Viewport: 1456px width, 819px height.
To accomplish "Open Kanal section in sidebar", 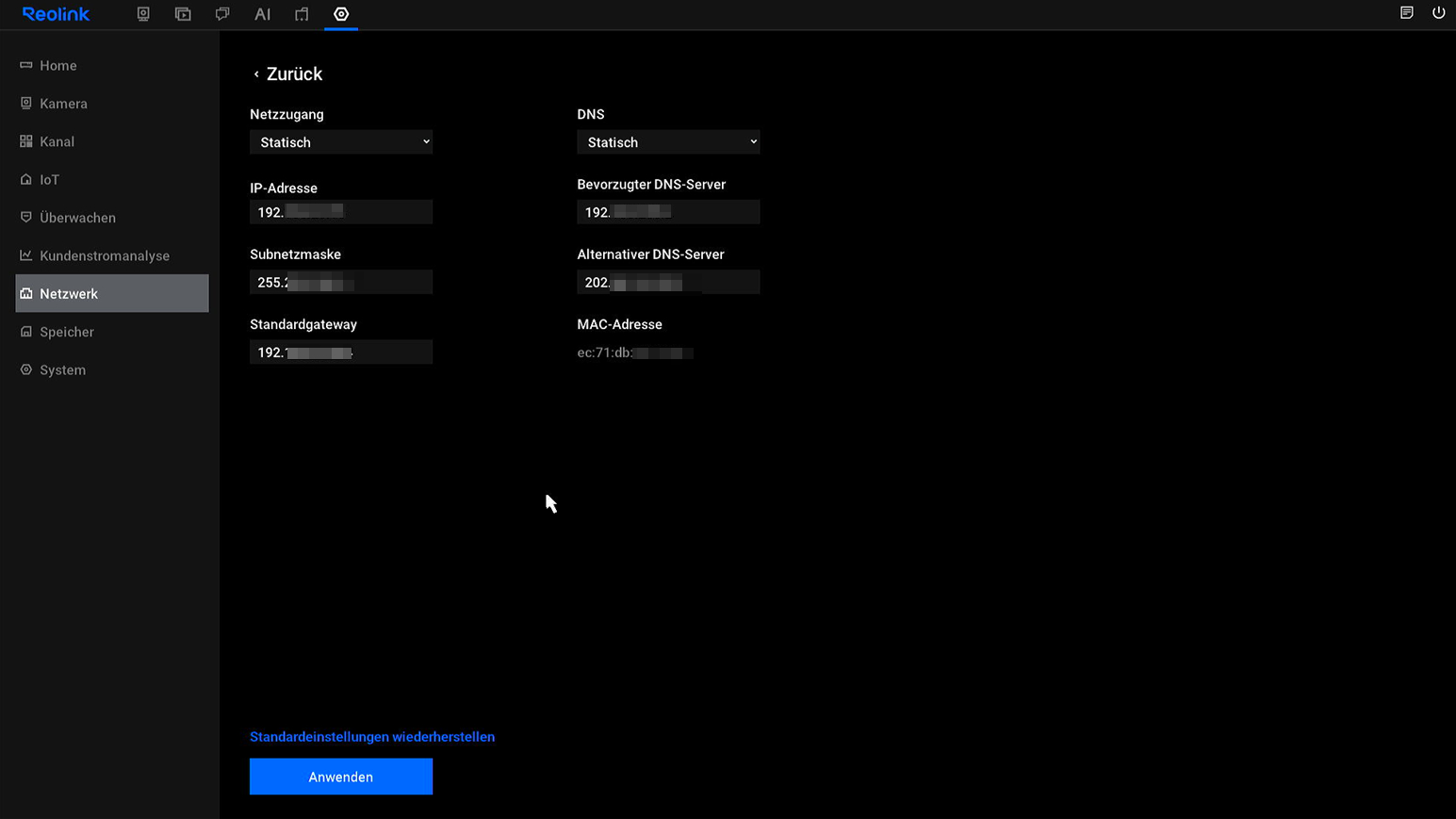I will pos(112,141).
